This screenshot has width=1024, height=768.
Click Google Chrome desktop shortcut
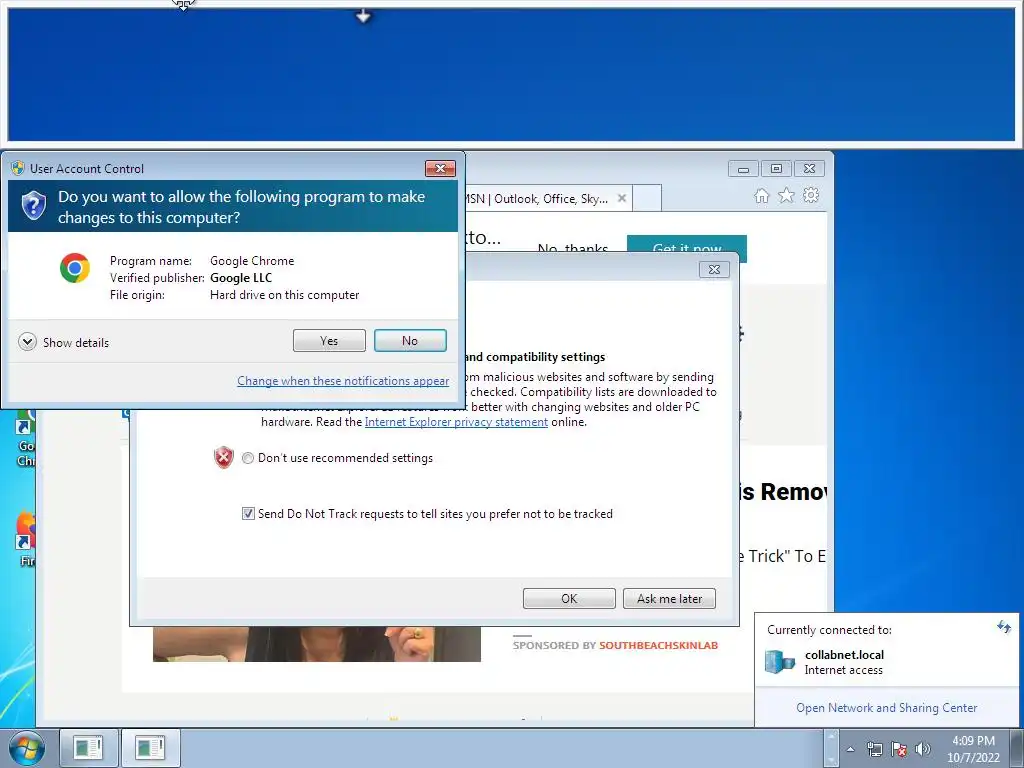tap(26, 439)
